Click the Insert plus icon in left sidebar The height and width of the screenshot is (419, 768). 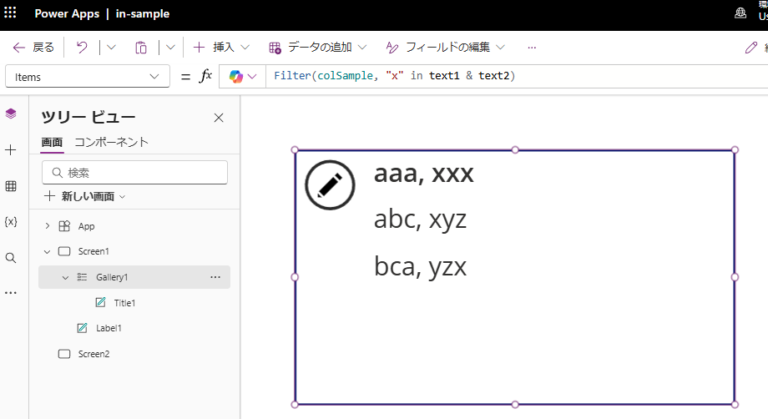click(x=11, y=150)
